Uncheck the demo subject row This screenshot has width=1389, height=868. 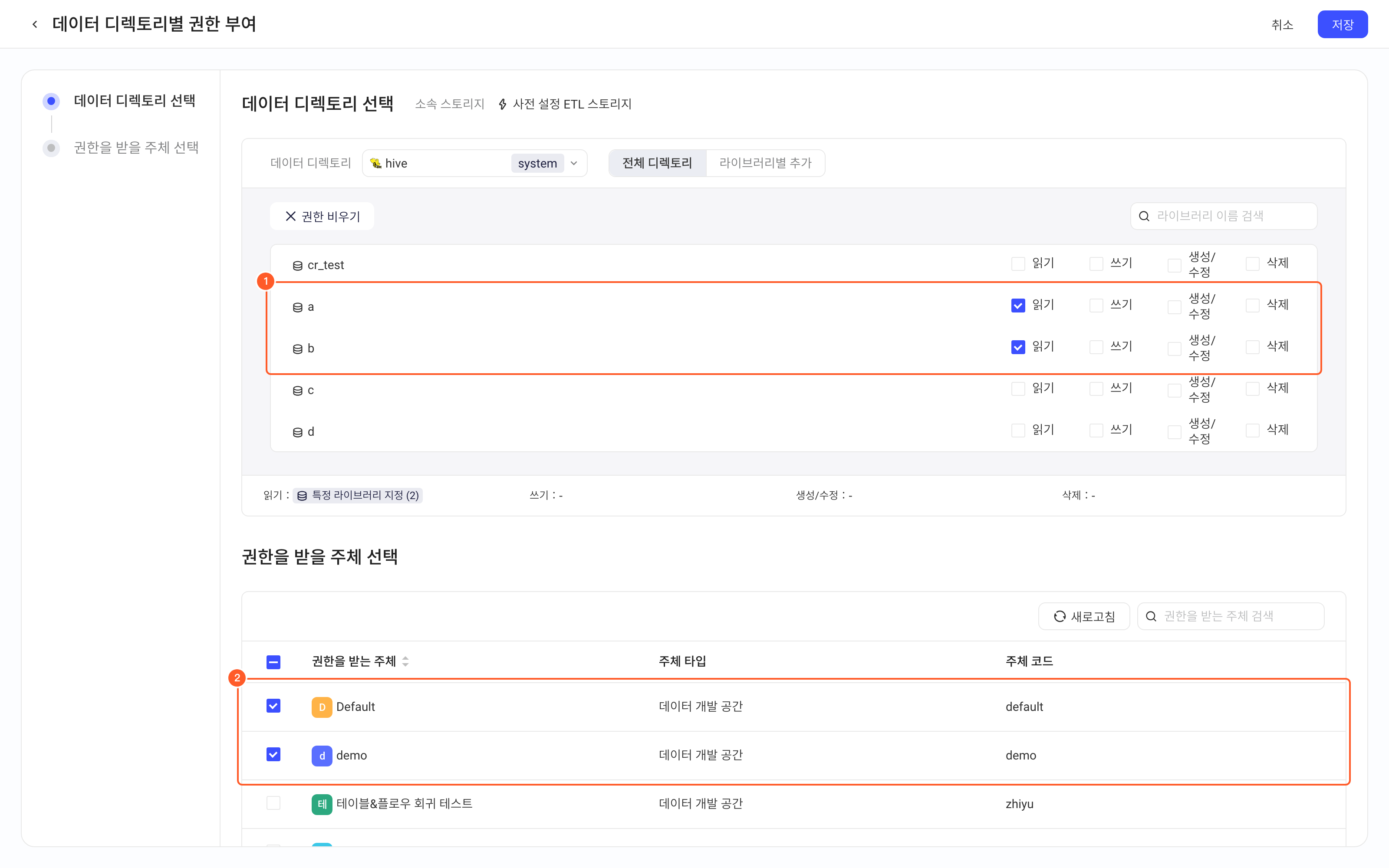click(273, 754)
